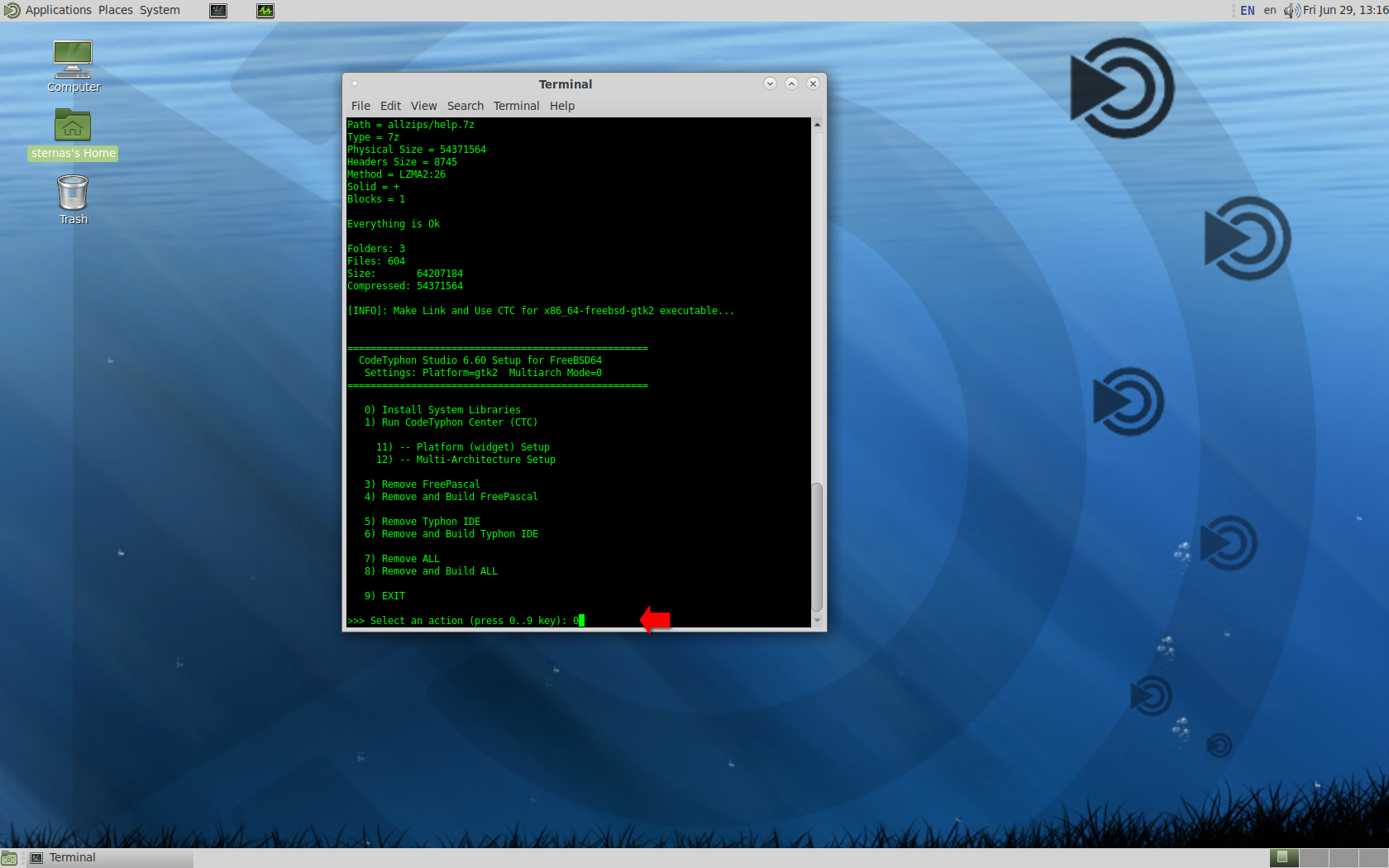Click 'Path = allzips/help.7z' line
The height and width of the screenshot is (868, 1389).
tap(411, 125)
